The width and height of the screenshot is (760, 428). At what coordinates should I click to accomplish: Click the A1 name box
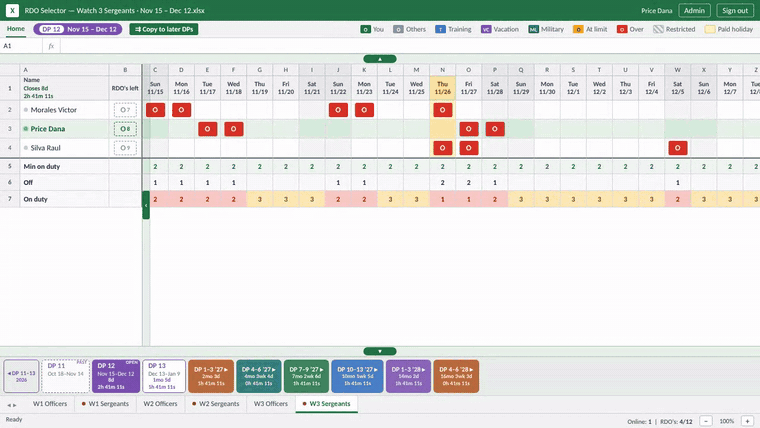(21, 46)
